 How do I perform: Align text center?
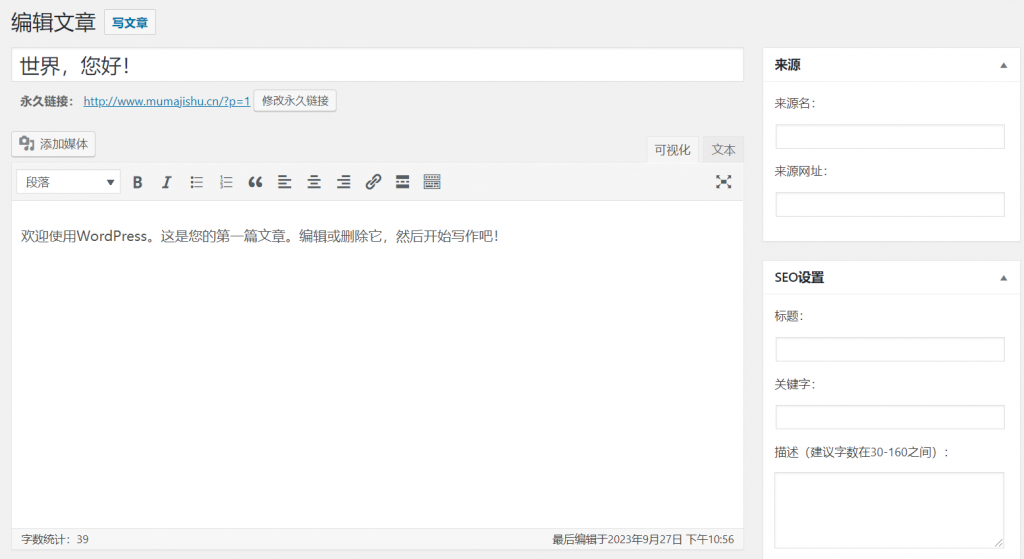(x=314, y=182)
